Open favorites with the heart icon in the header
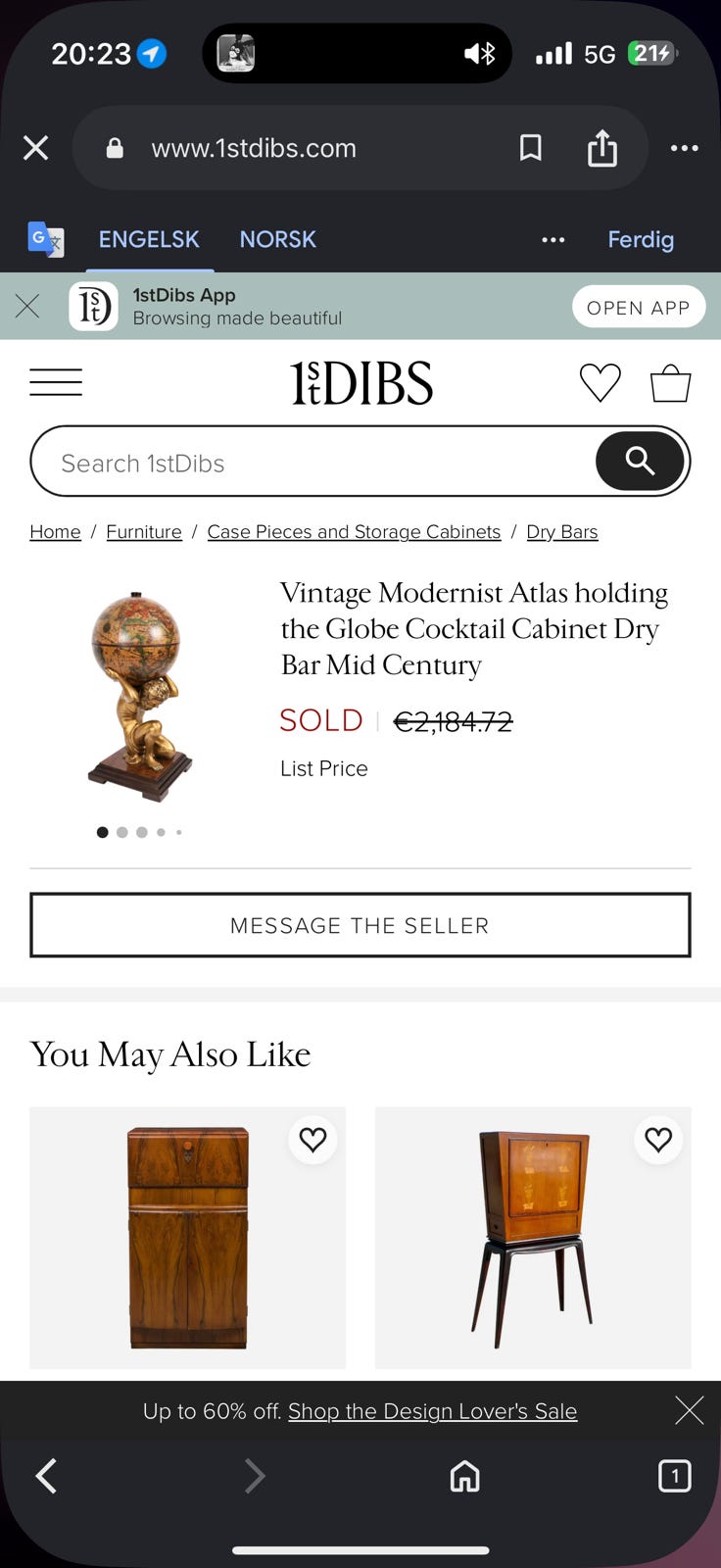Image resolution: width=721 pixels, height=1568 pixels. 600,382
